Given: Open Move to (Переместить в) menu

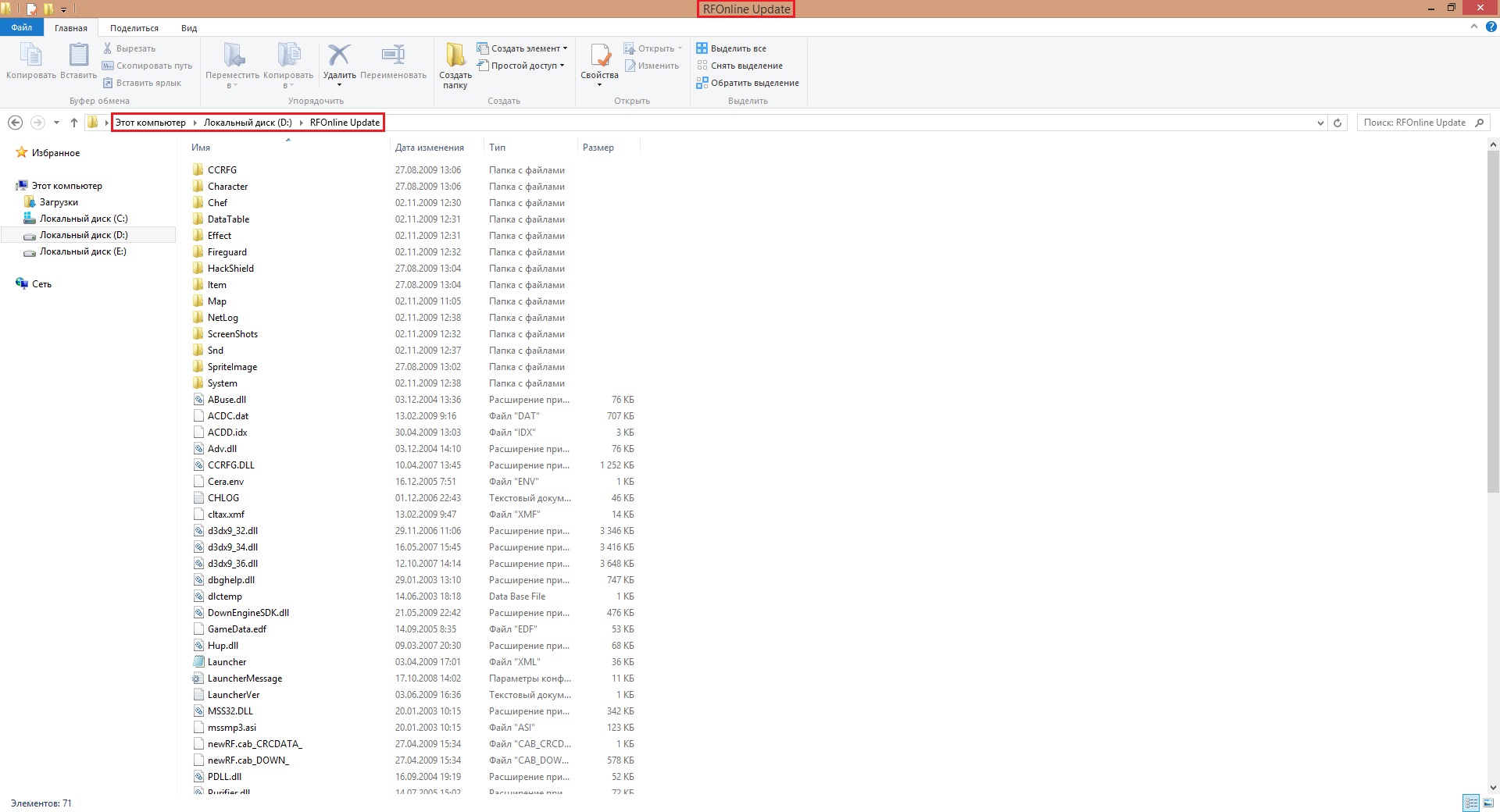Looking at the screenshot, I should [232, 66].
